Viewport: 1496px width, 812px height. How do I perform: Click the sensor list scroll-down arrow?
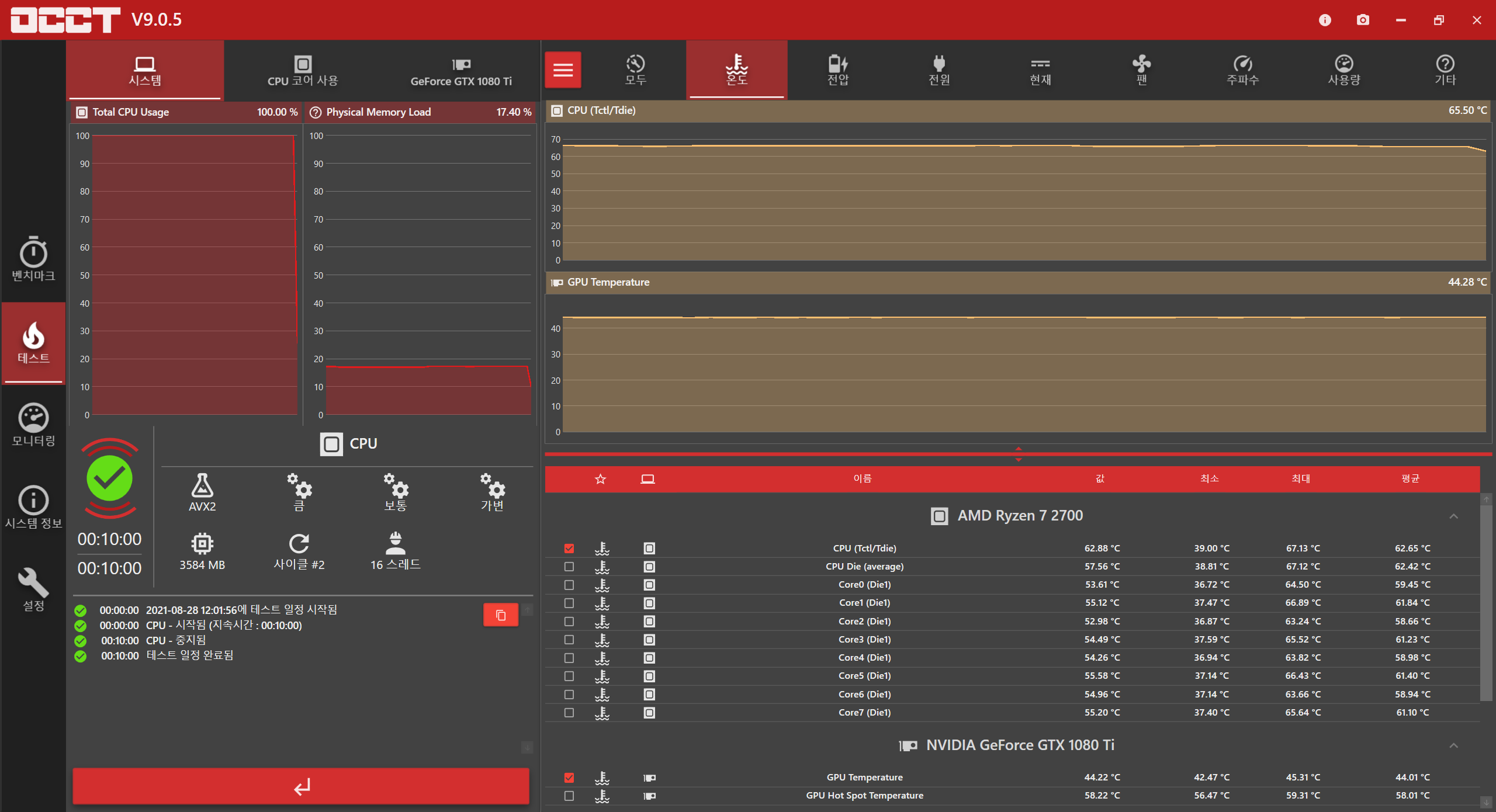[1486, 803]
